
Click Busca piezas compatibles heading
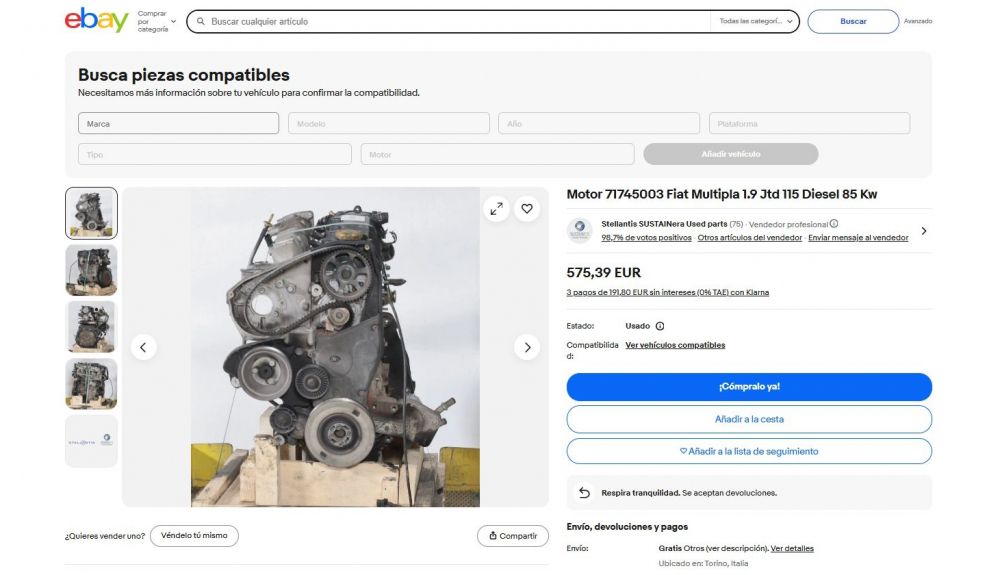click(x=184, y=75)
